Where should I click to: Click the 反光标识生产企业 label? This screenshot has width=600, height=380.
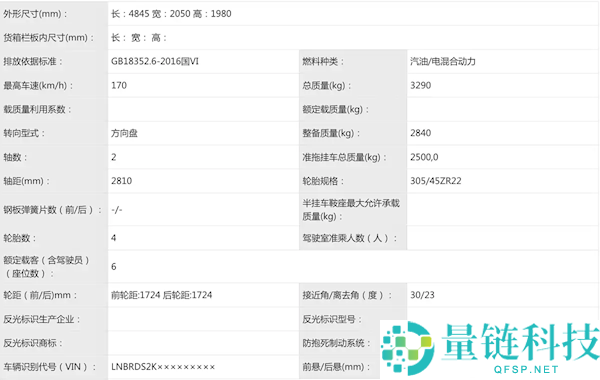pyautogui.click(x=42, y=319)
